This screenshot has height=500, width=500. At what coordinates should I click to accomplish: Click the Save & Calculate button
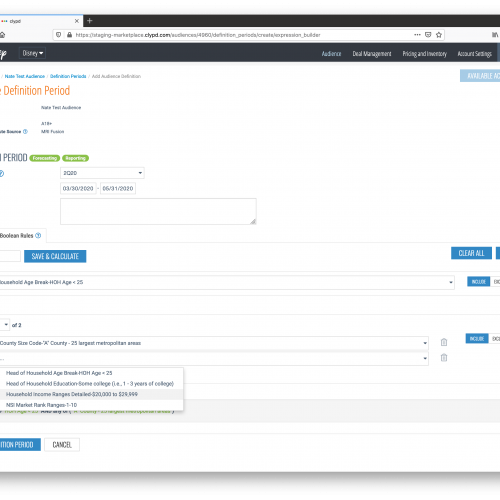55,256
